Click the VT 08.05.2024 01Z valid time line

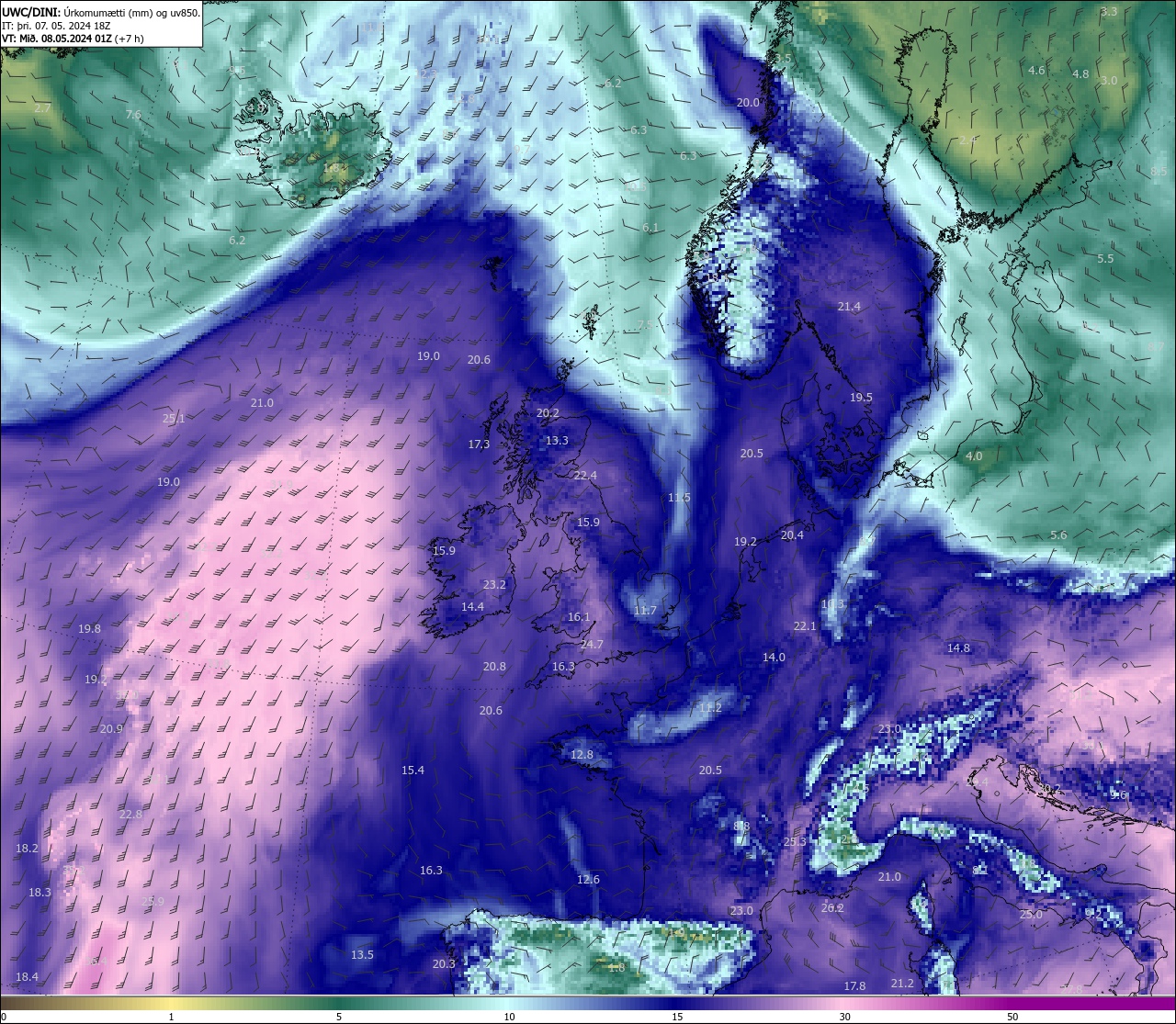tap(73, 39)
